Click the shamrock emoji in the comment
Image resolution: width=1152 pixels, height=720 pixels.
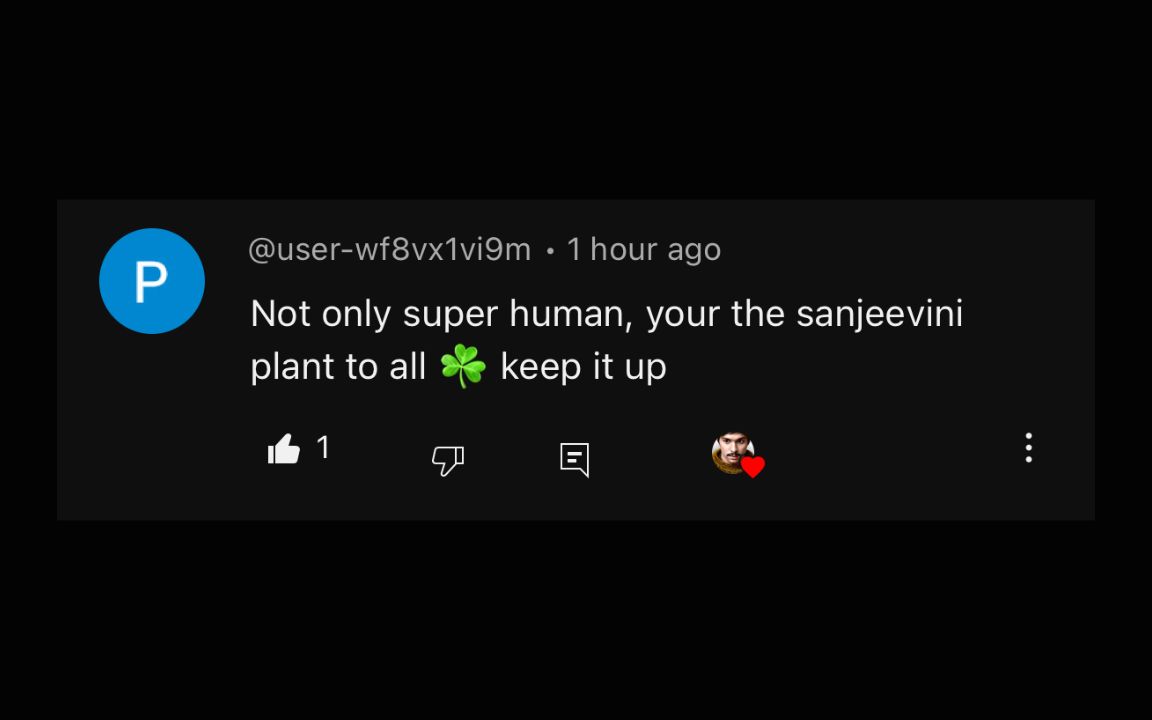click(463, 366)
